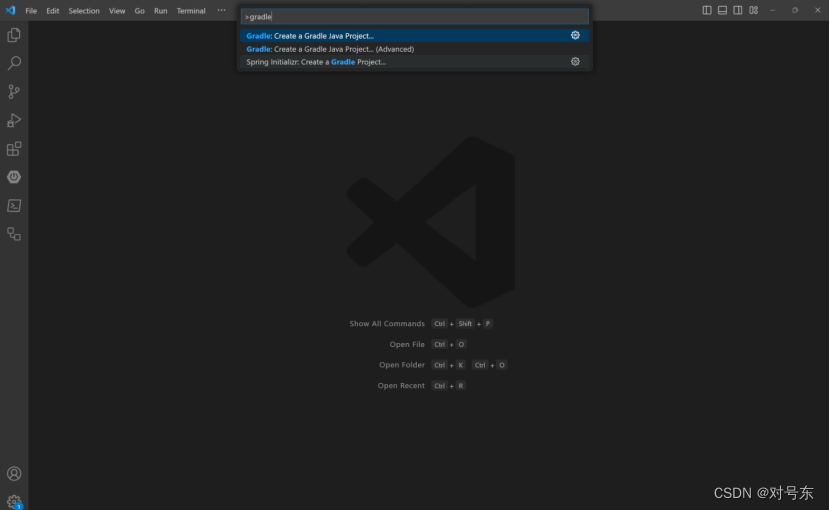
Task: Open the Run menu
Action: click(160, 11)
